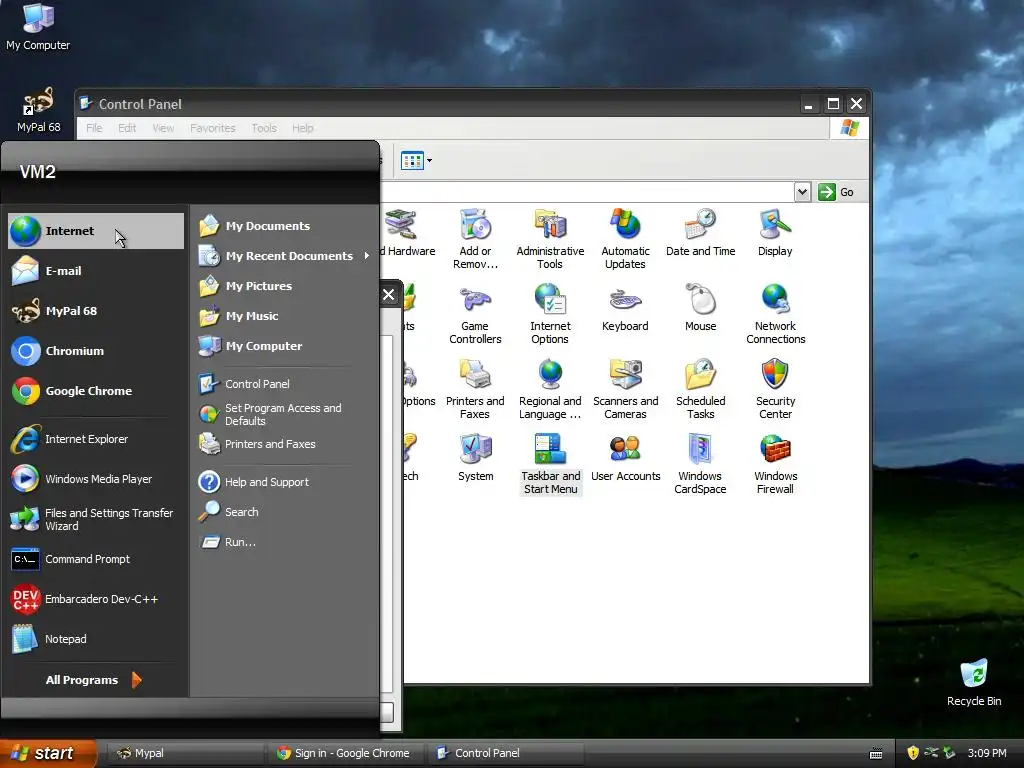
Task: Open the Favorites menu
Action: (x=213, y=128)
